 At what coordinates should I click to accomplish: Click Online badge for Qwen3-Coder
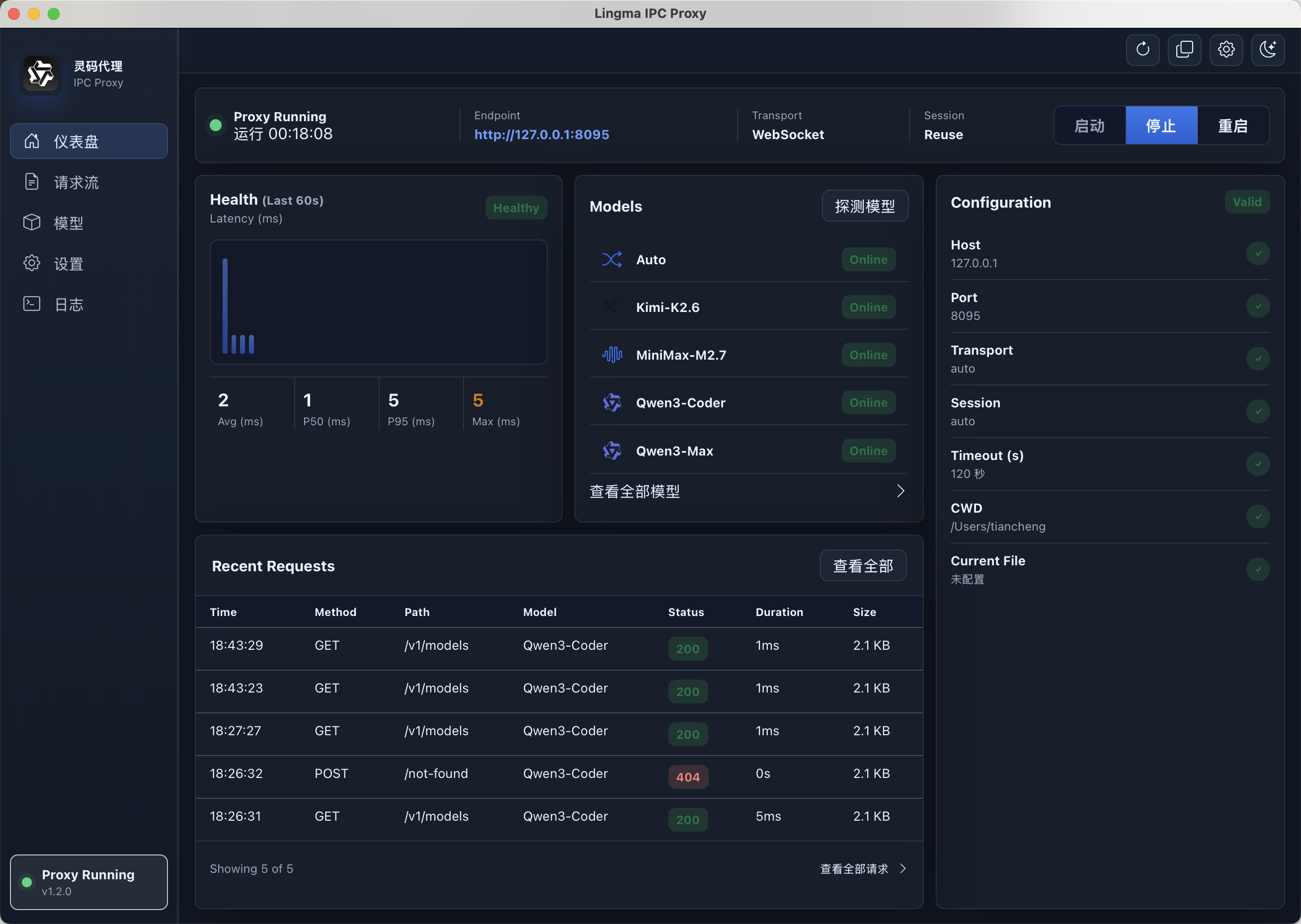(869, 403)
